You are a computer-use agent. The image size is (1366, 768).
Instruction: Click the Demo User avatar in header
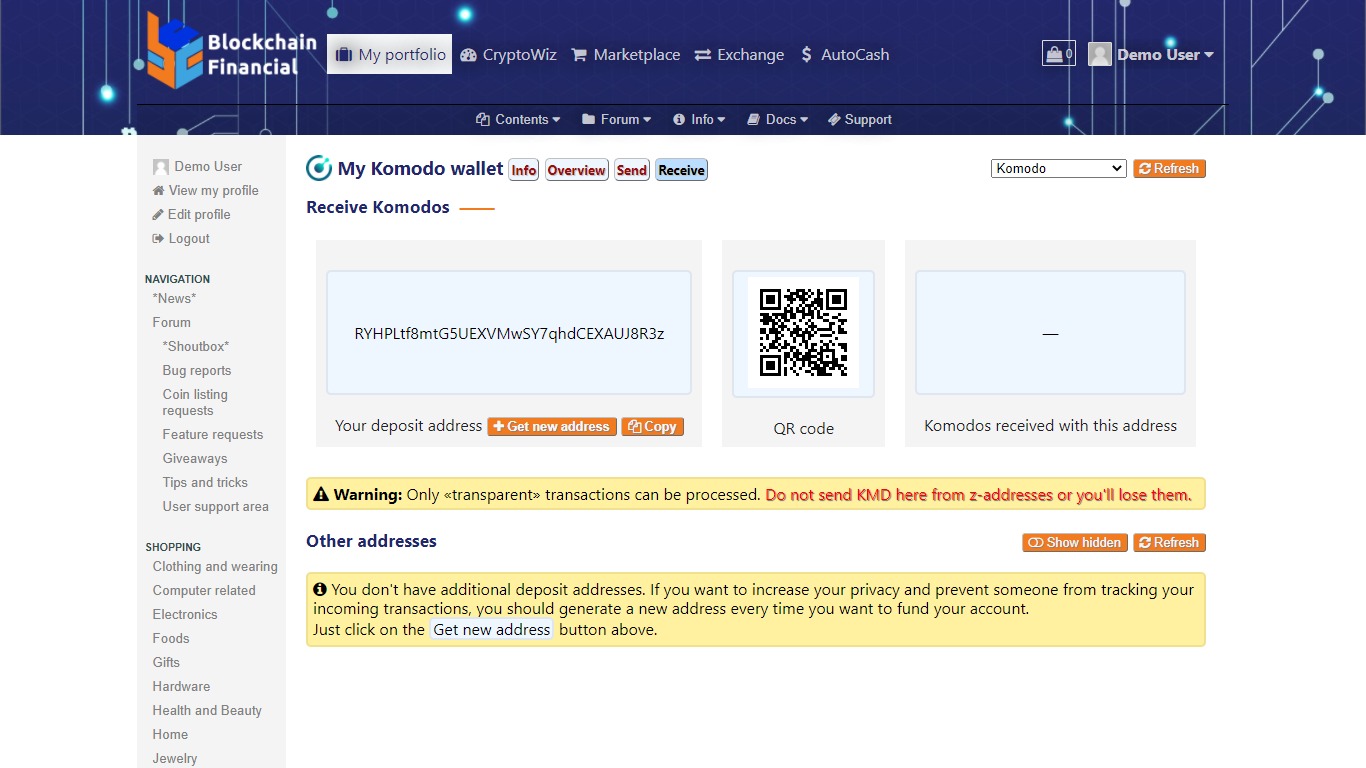[1100, 54]
